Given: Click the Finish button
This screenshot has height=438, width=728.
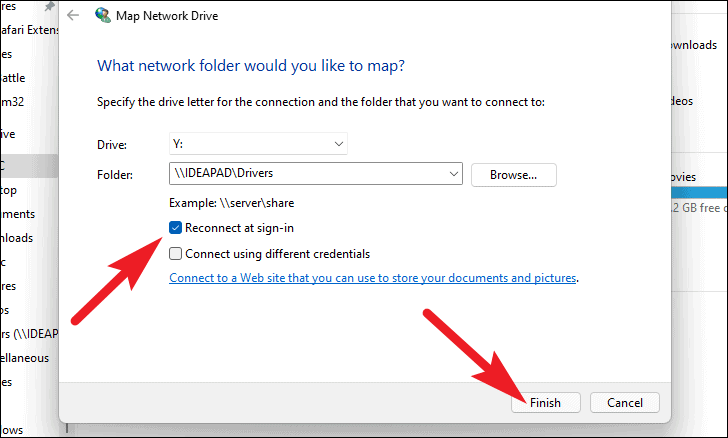Looking at the screenshot, I should click(x=546, y=402).
